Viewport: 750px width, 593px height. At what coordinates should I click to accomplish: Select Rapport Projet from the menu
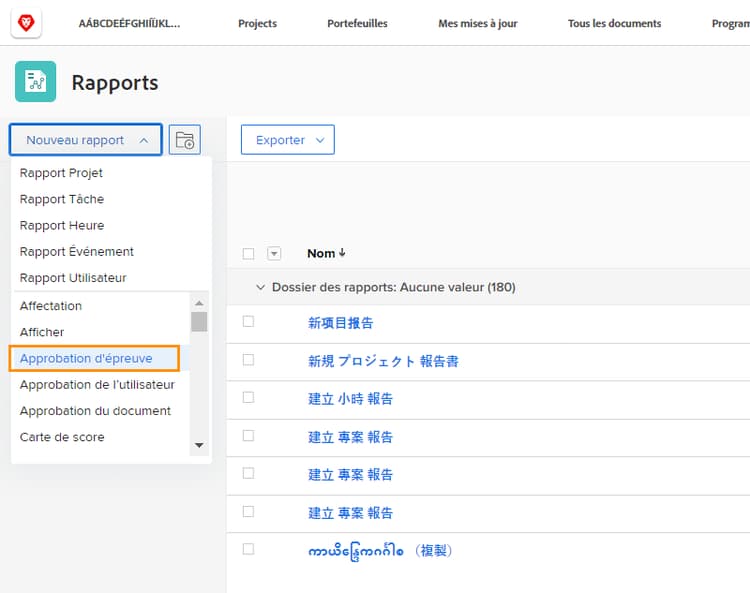(x=61, y=173)
